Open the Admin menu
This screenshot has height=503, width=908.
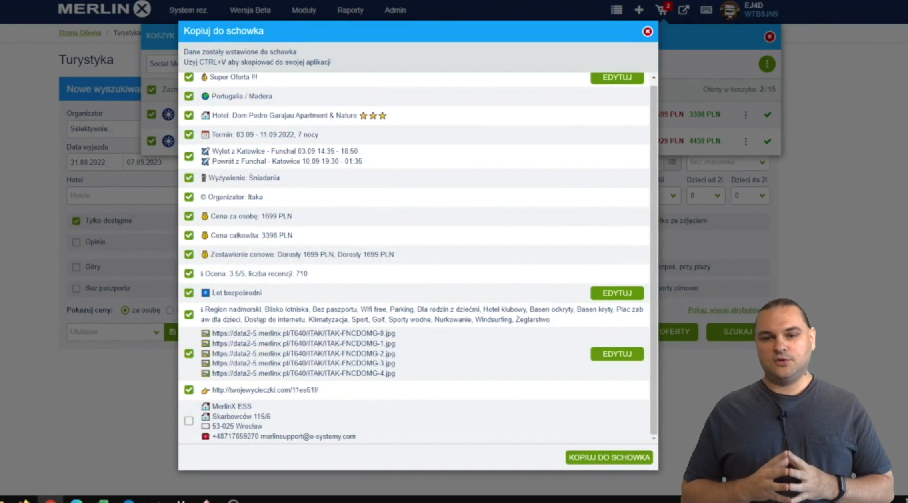coord(395,10)
